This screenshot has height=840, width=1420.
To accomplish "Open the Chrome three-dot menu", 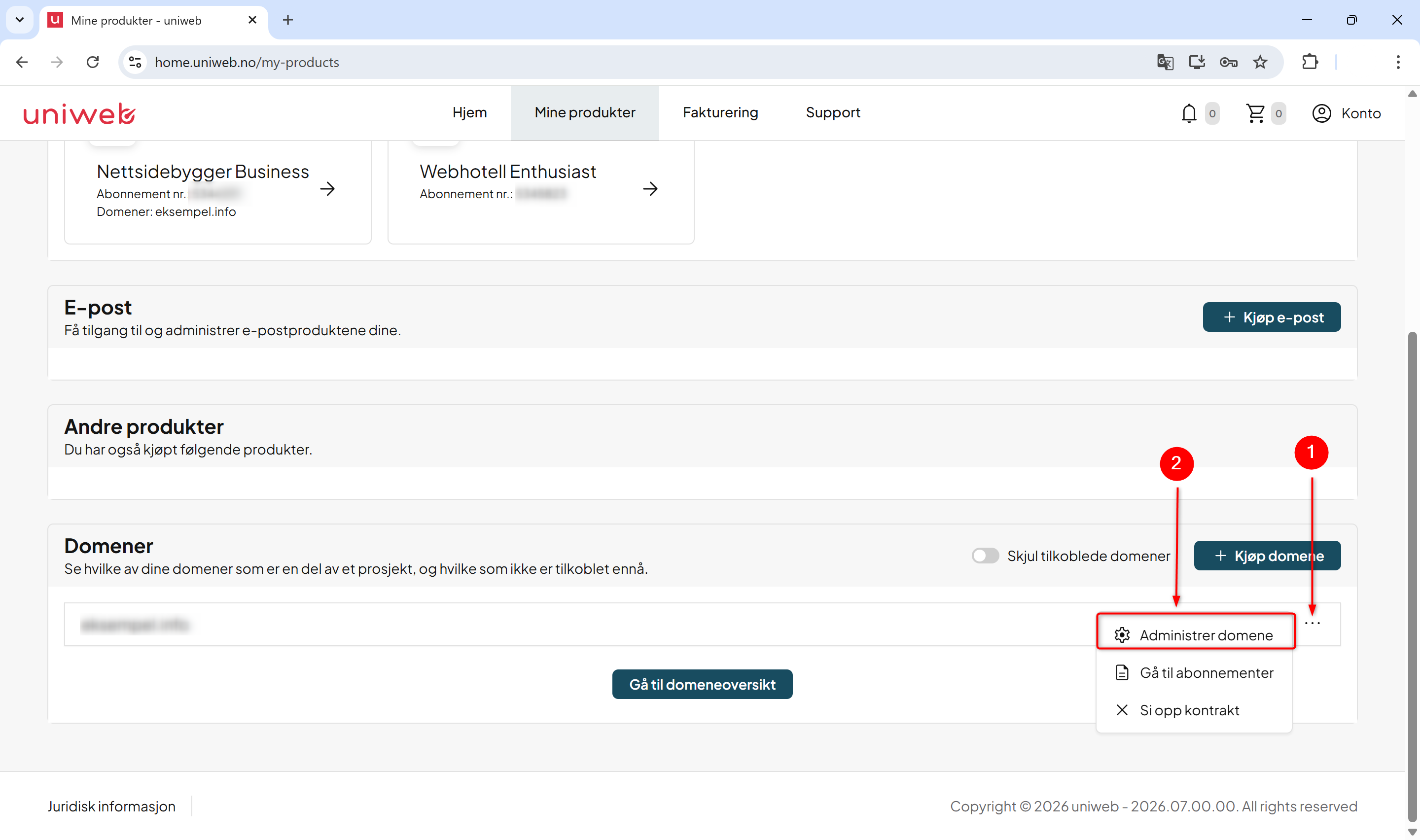I will [1397, 62].
